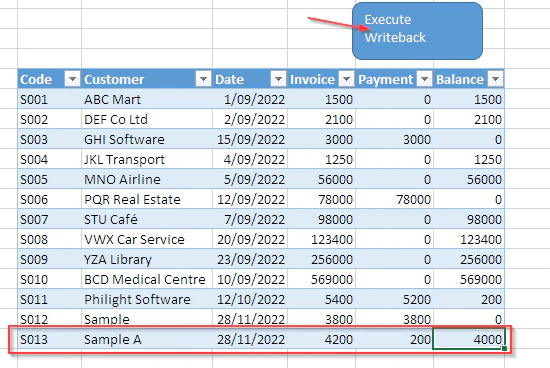Select the Sample A customer cell
550x368 pixels.
pyautogui.click(x=147, y=339)
